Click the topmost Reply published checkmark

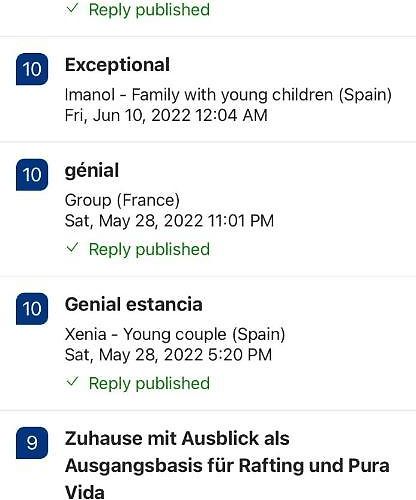coord(72,9)
